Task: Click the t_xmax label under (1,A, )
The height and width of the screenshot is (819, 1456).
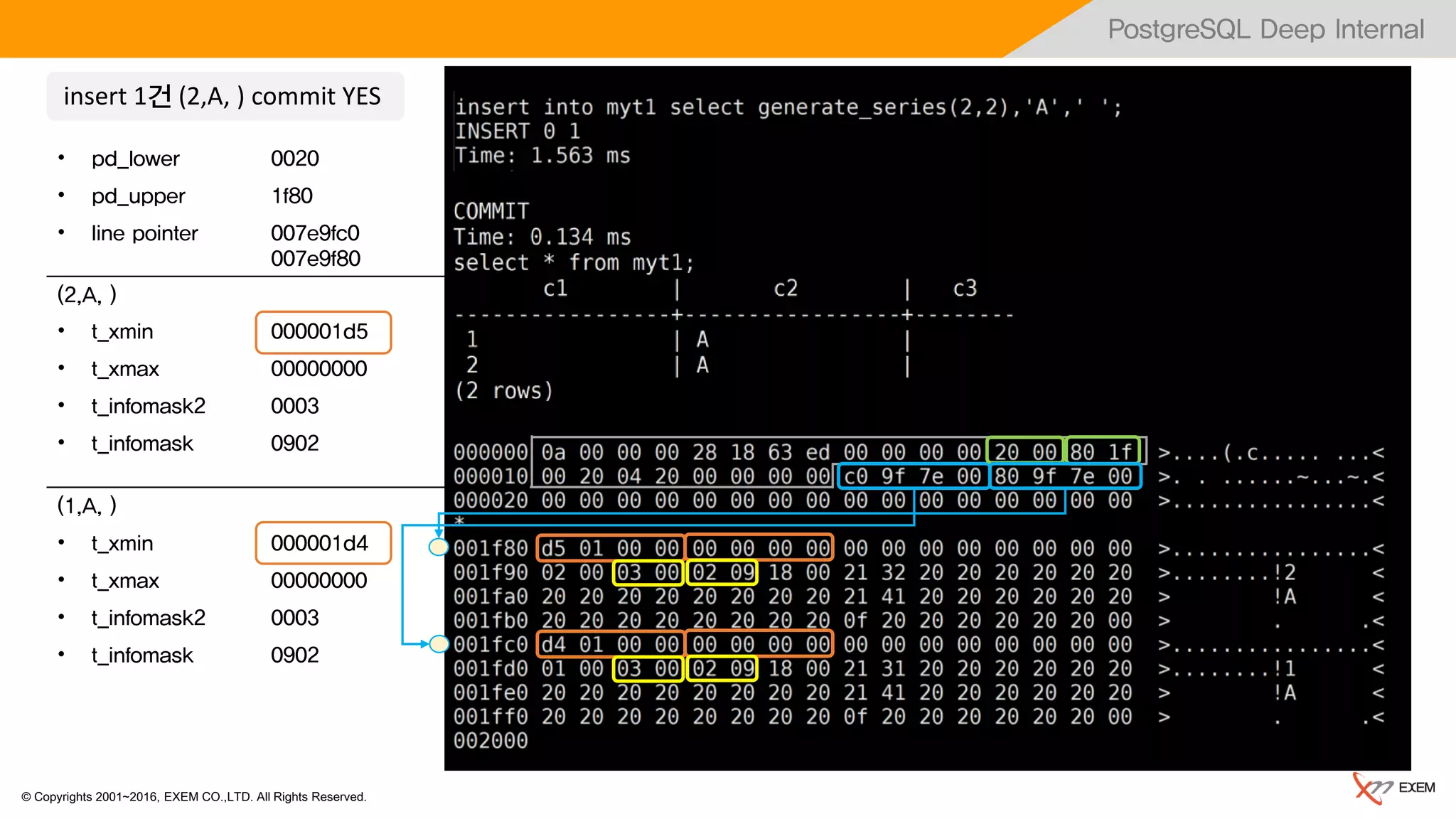Action: (125, 581)
